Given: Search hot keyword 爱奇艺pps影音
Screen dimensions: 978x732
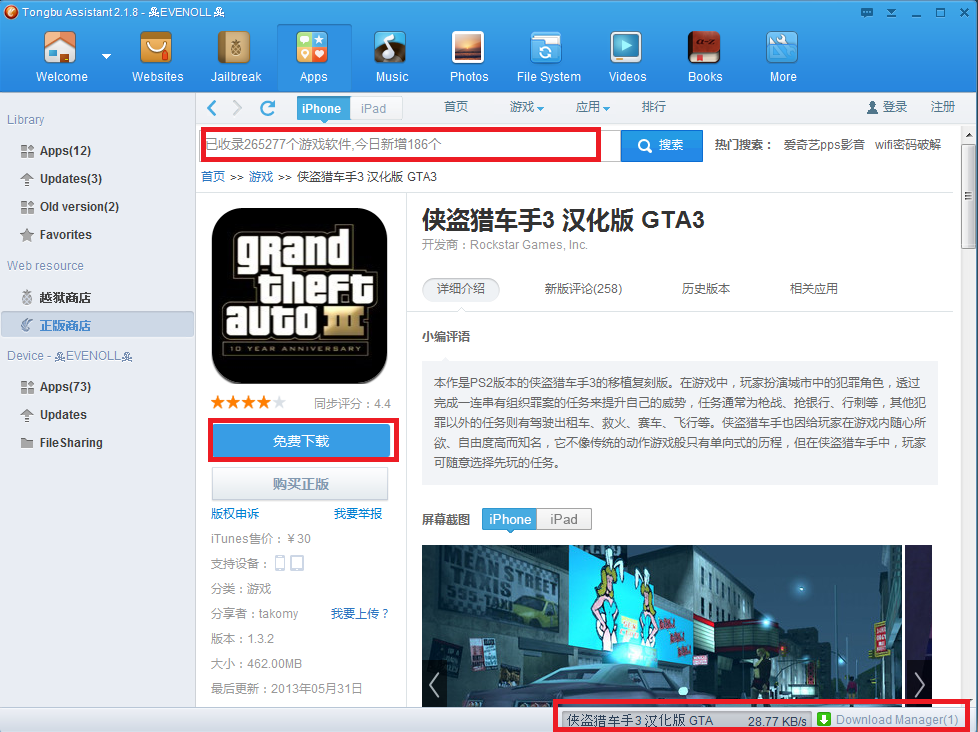Looking at the screenshot, I should tap(824, 145).
